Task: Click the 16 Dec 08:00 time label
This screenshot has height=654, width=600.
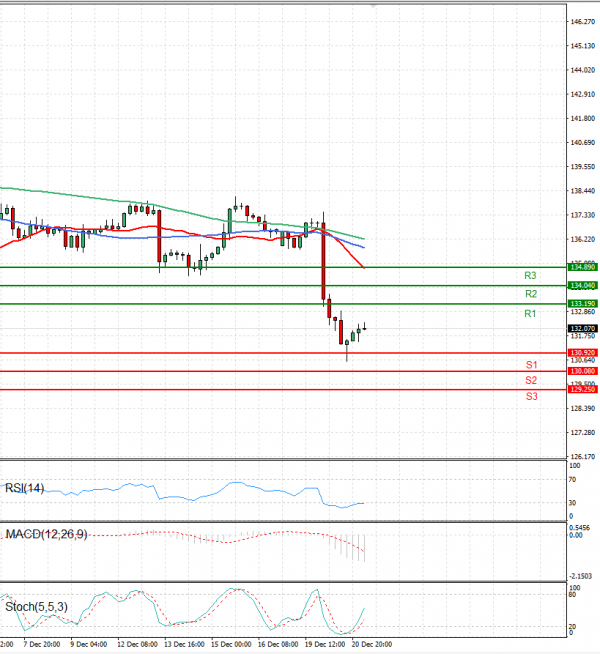Action: [278, 644]
